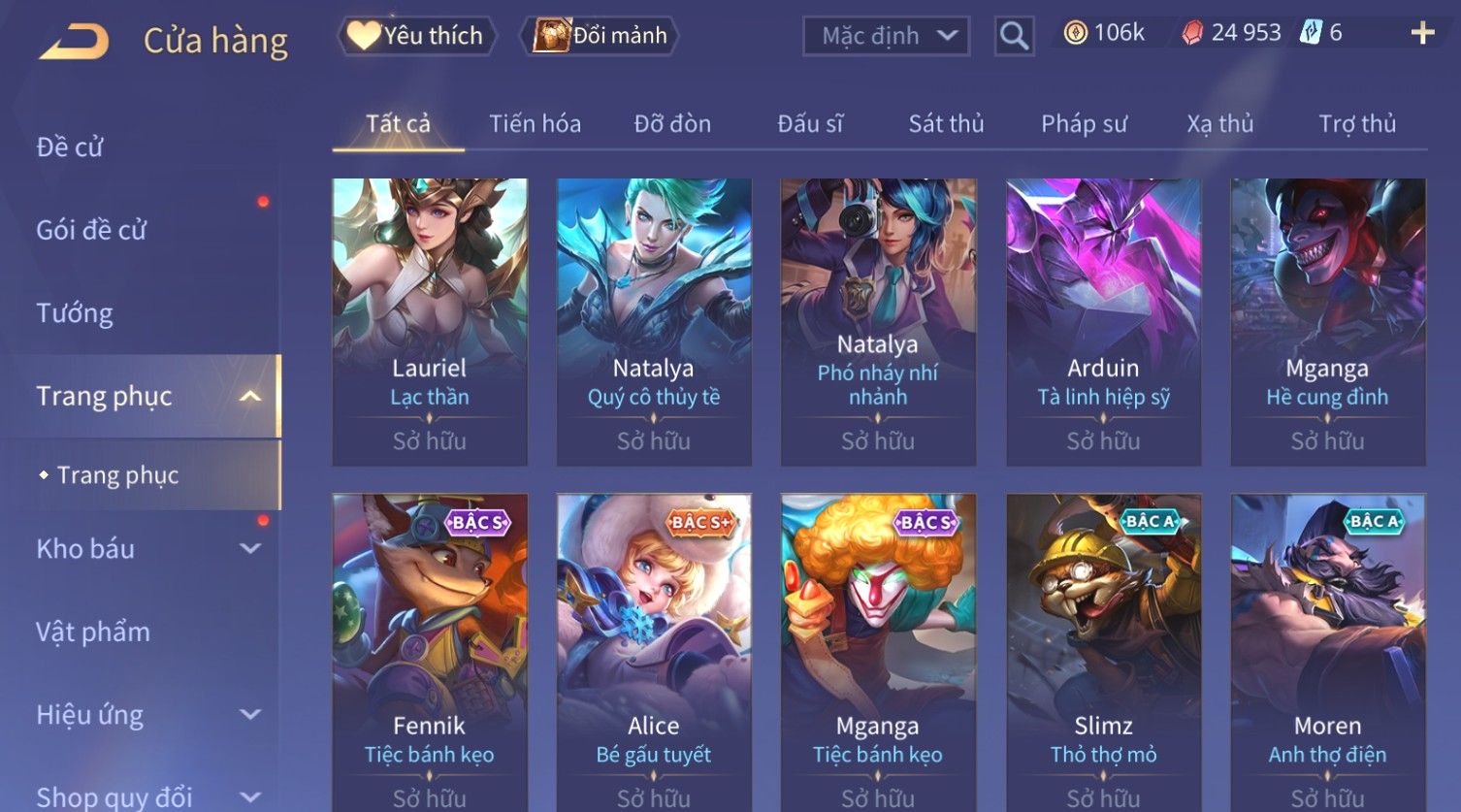Image resolution: width=1461 pixels, height=812 pixels.
Task: Switch to the Tiến hóa tab
Action: (x=535, y=124)
